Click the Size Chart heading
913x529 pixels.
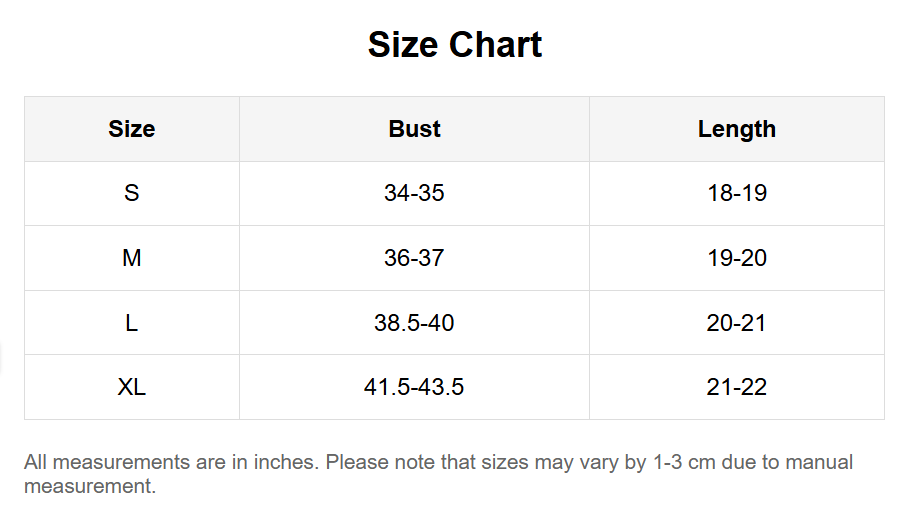(x=455, y=45)
